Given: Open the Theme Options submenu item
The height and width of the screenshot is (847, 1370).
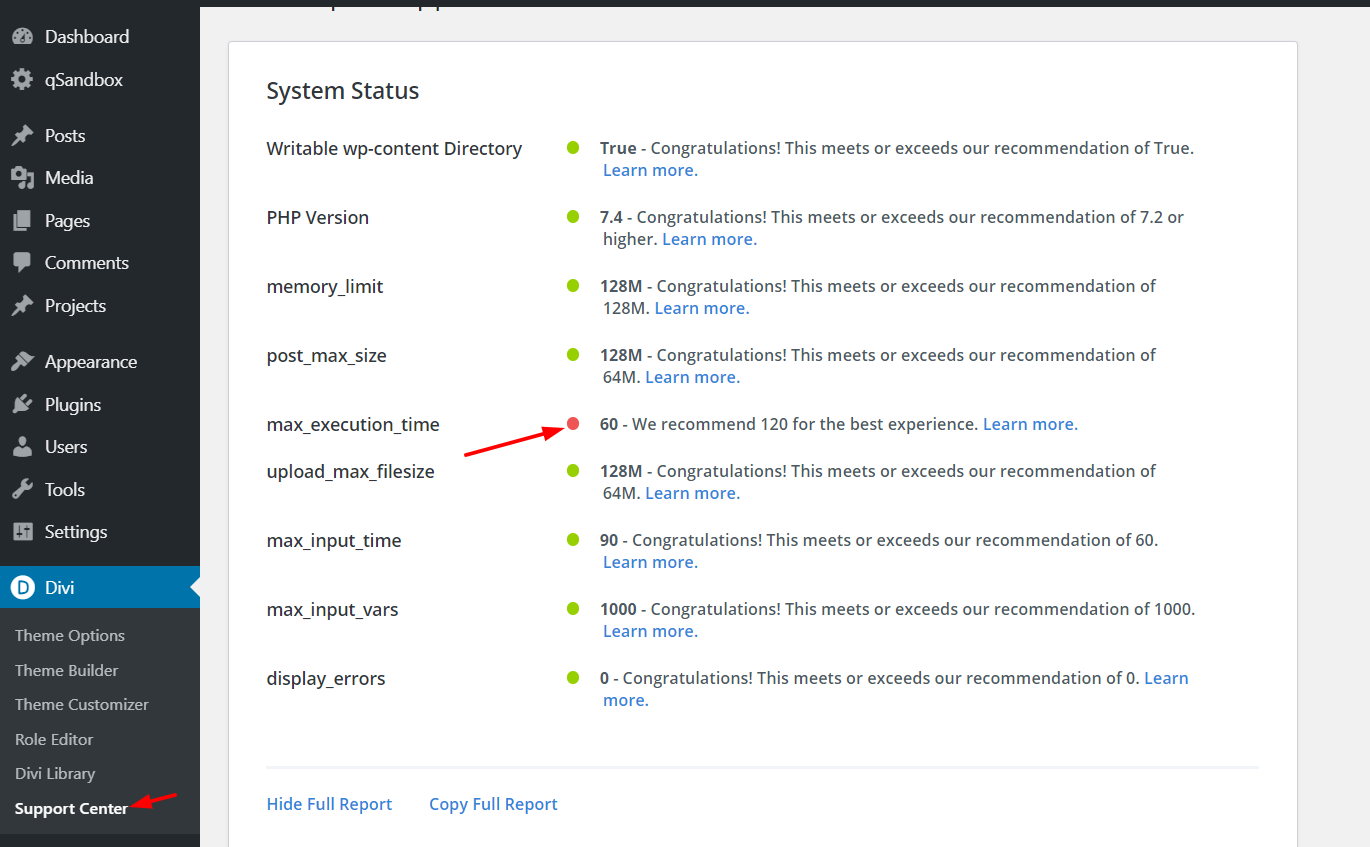Looking at the screenshot, I should pyautogui.click(x=70, y=636).
